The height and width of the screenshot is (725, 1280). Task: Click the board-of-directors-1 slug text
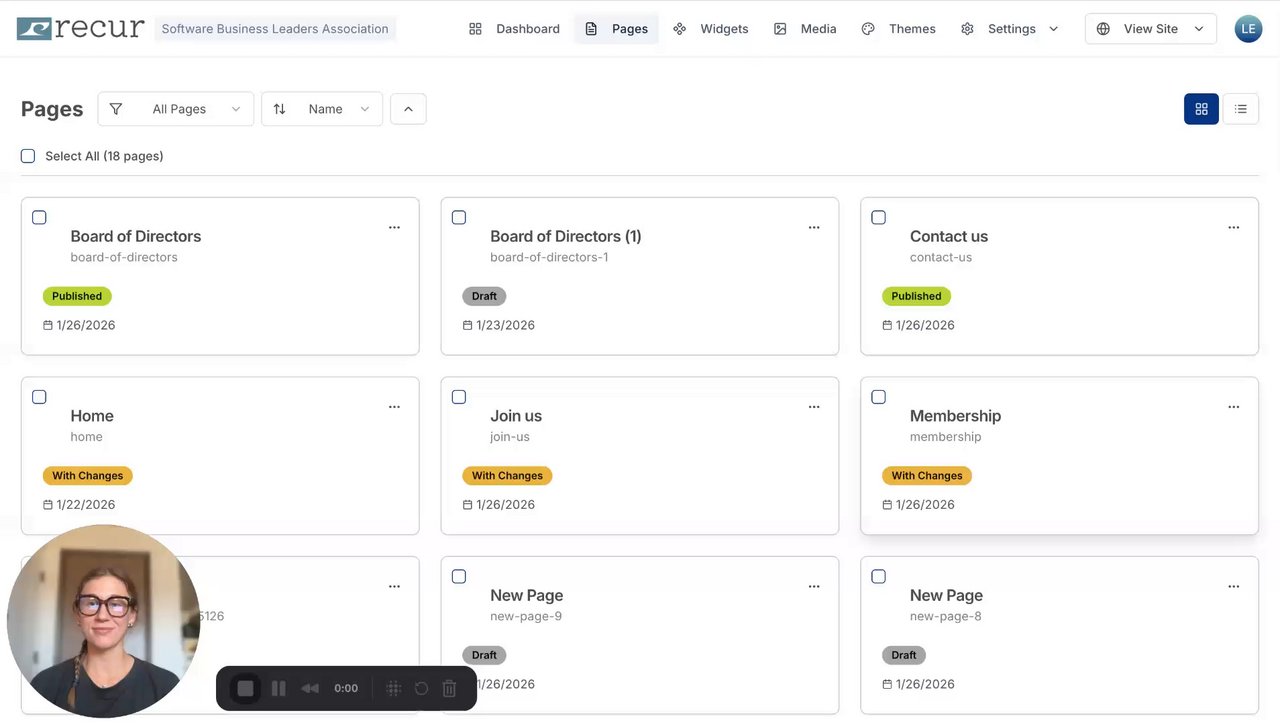click(549, 257)
